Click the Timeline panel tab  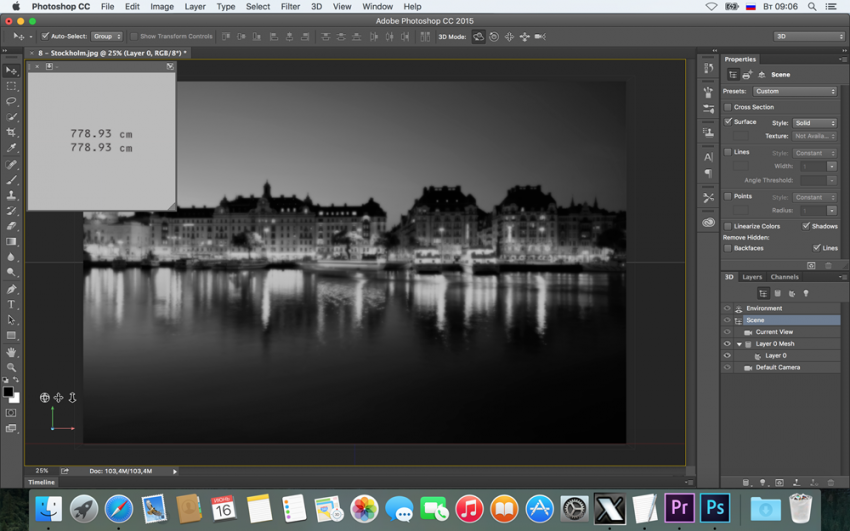coord(41,482)
